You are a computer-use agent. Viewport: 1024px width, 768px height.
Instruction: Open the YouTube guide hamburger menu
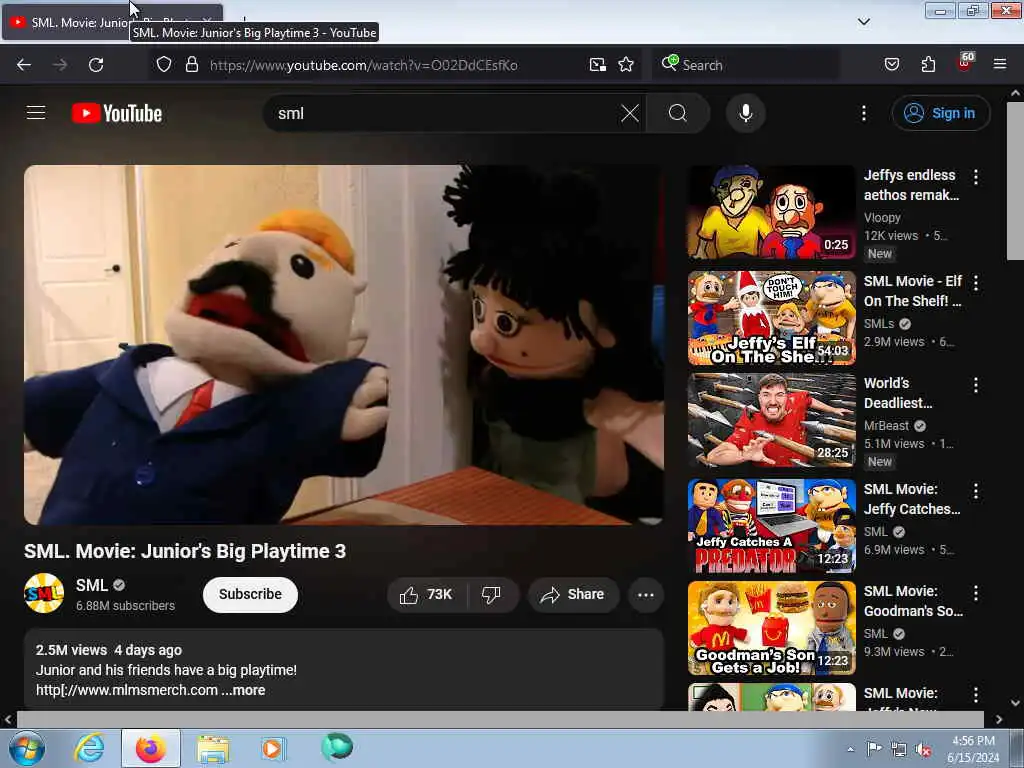pos(36,113)
